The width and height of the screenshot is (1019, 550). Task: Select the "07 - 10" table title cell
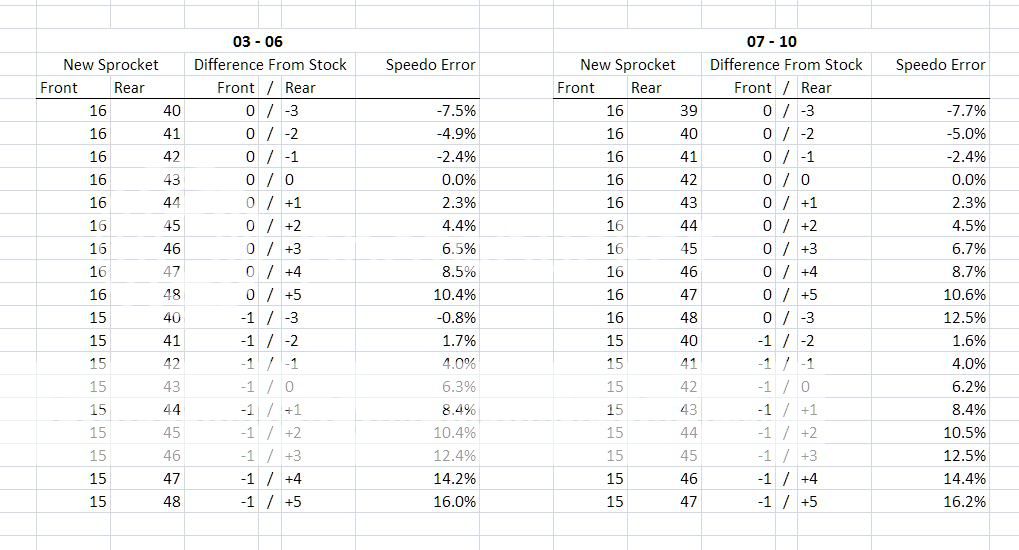click(772, 41)
